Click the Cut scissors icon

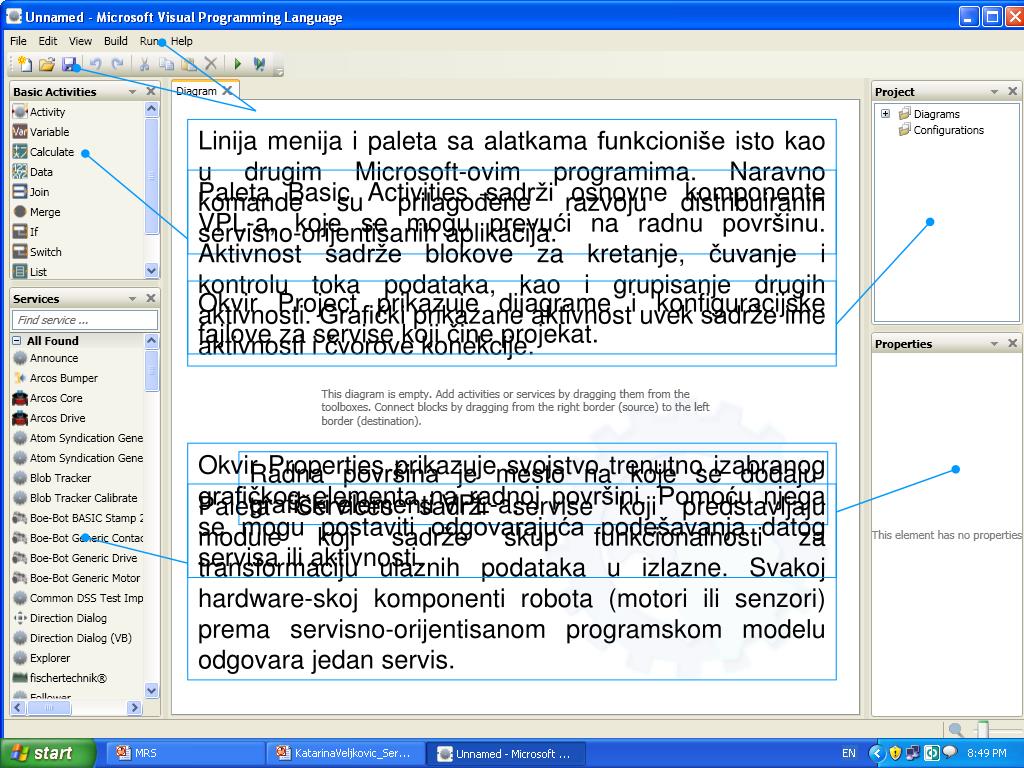click(x=144, y=63)
